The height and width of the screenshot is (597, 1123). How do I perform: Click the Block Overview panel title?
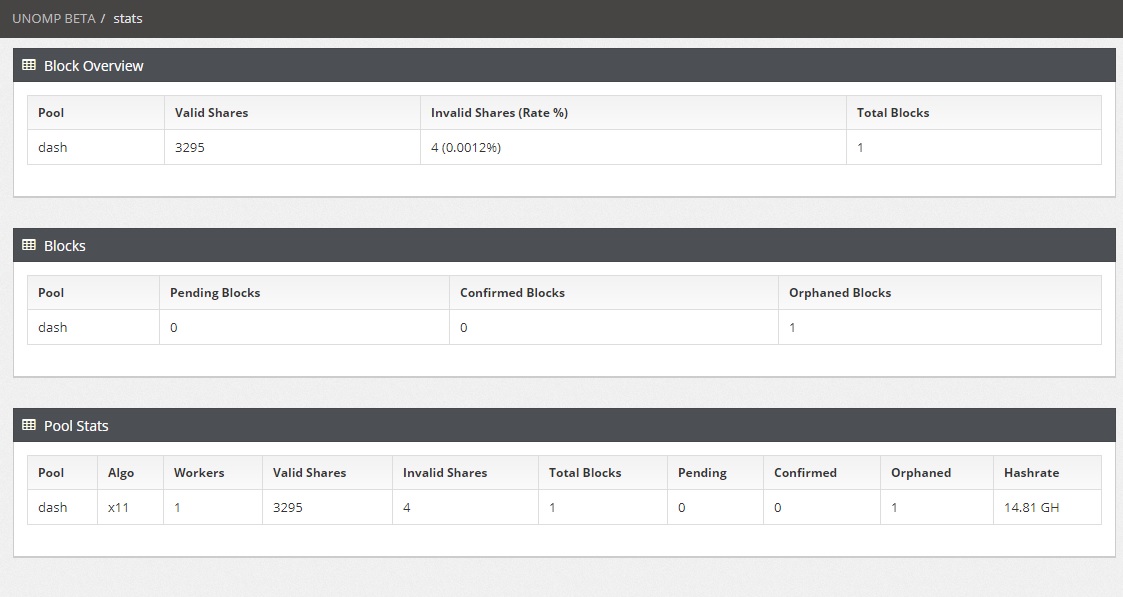(93, 66)
